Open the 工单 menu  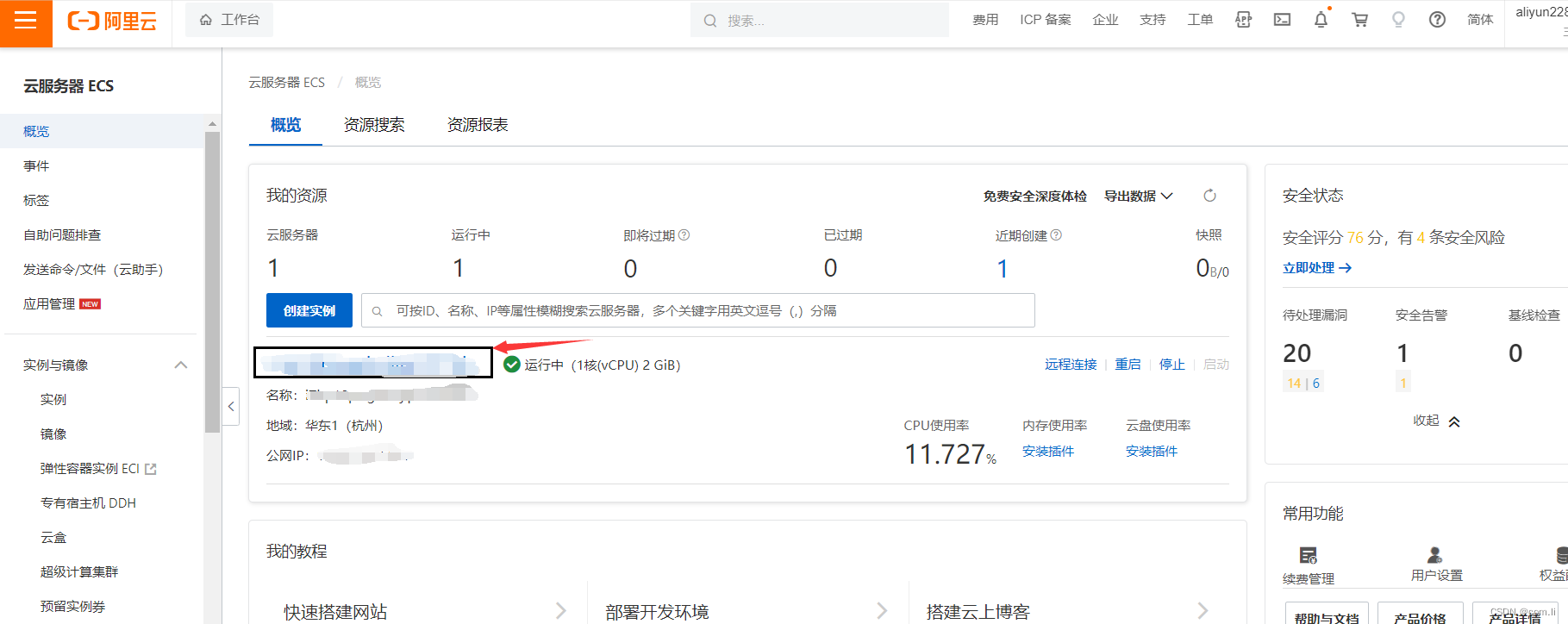point(1200,20)
